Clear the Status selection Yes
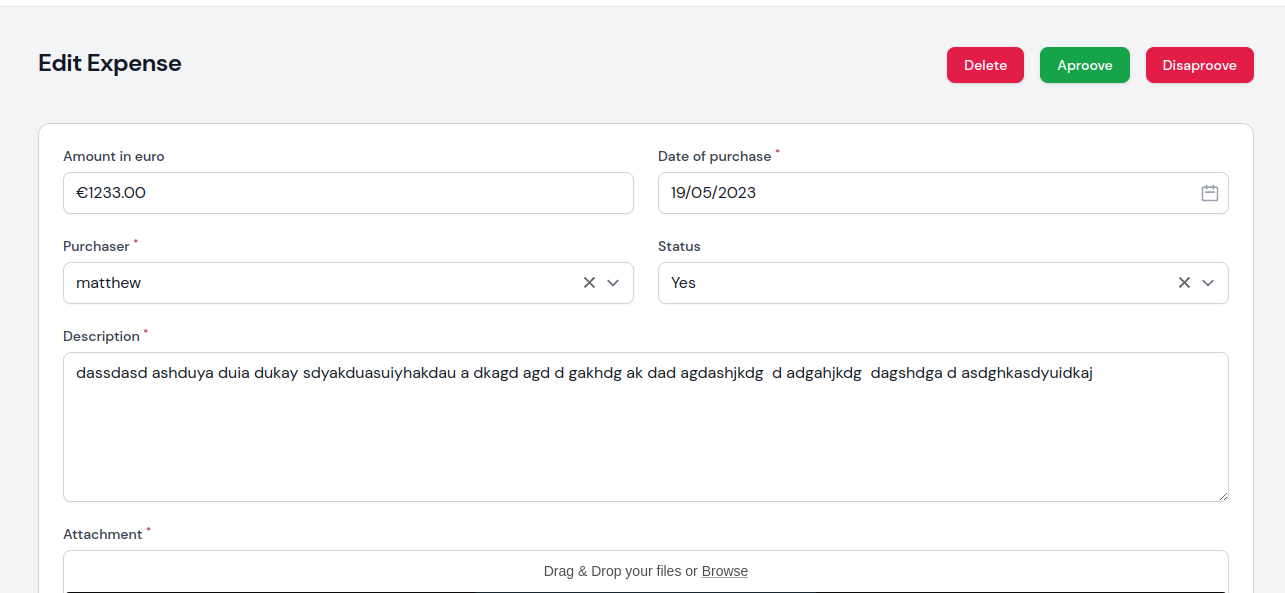The height and width of the screenshot is (593, 1285). click(1184, 283)
